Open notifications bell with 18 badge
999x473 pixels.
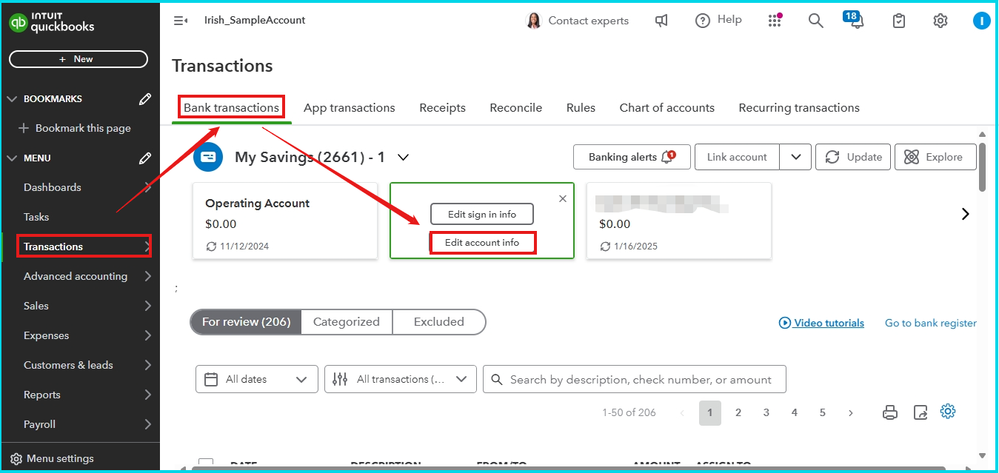(856, 21)
